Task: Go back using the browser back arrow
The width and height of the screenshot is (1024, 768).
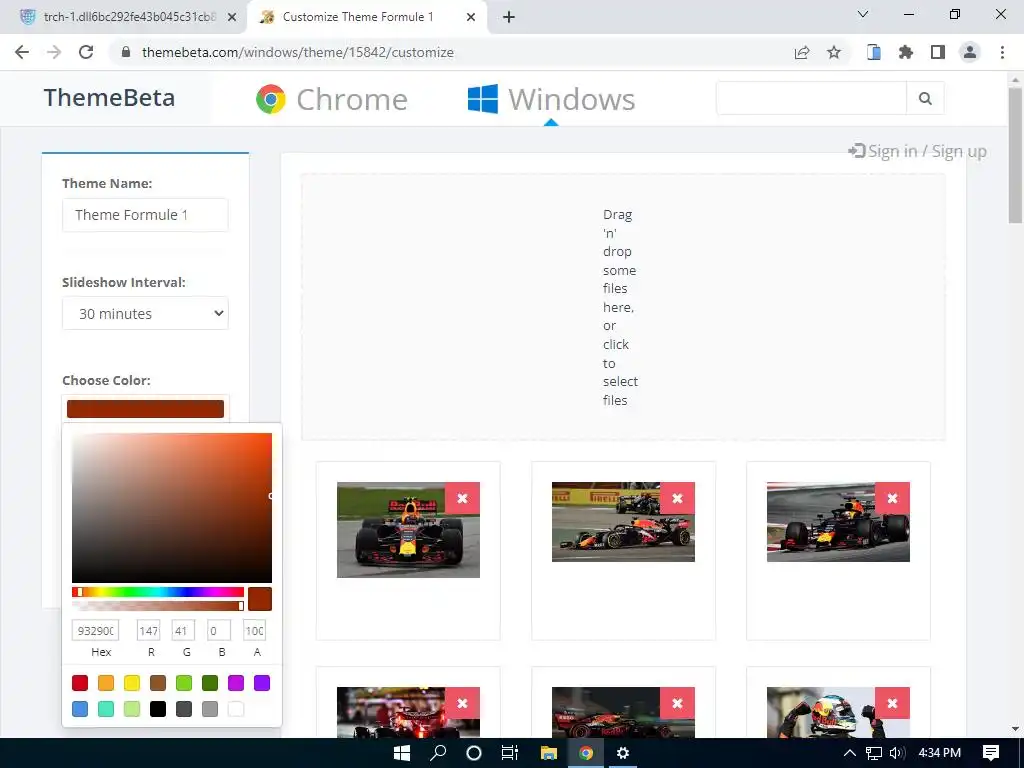Action: coord(22,52)
